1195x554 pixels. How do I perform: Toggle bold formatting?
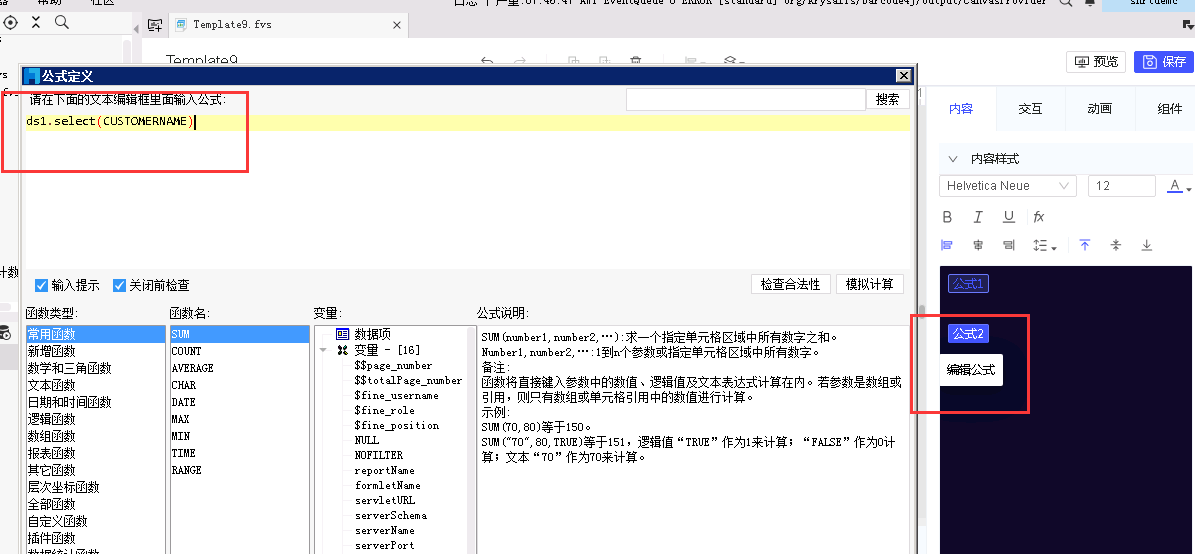point(947,217)
